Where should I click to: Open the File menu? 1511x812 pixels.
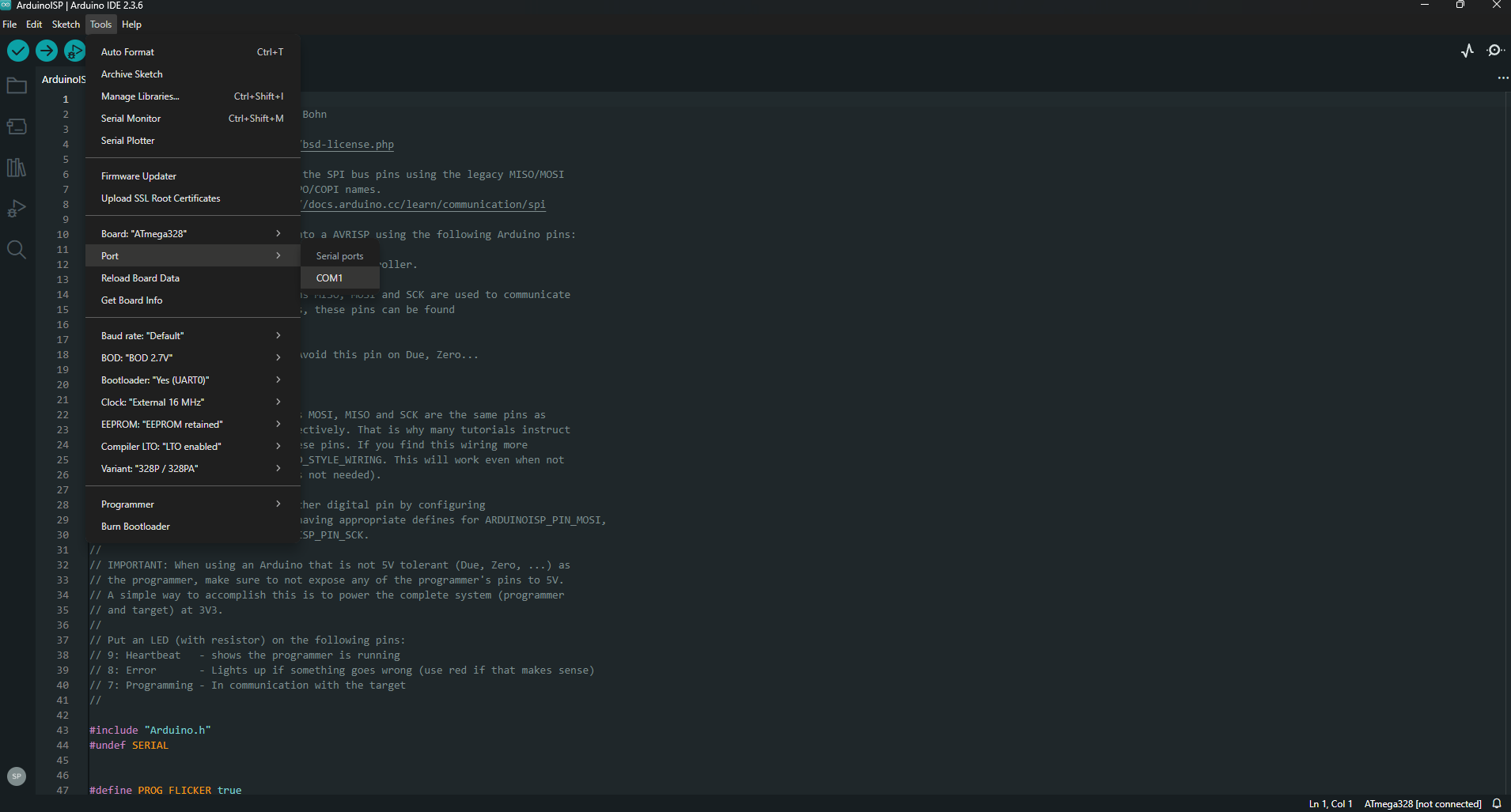click(x=9, y=25)
